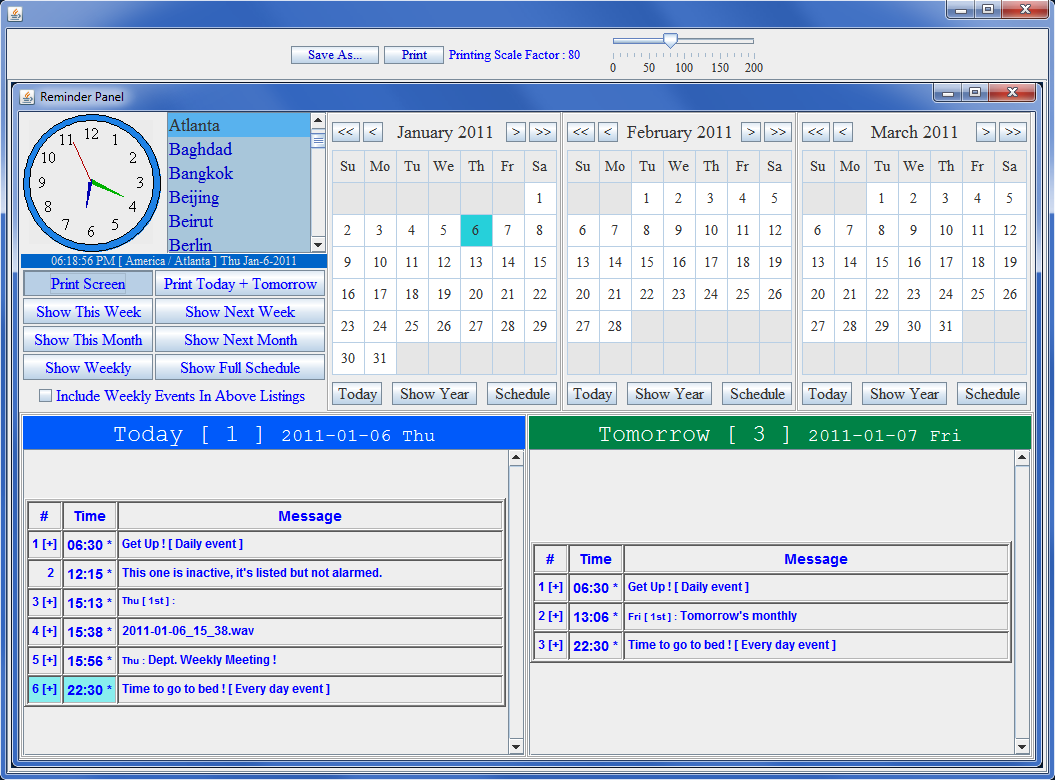1055x780 pixels.
Task: Expand the 22:30 bedtime event in Today
Action: [45, 689]
